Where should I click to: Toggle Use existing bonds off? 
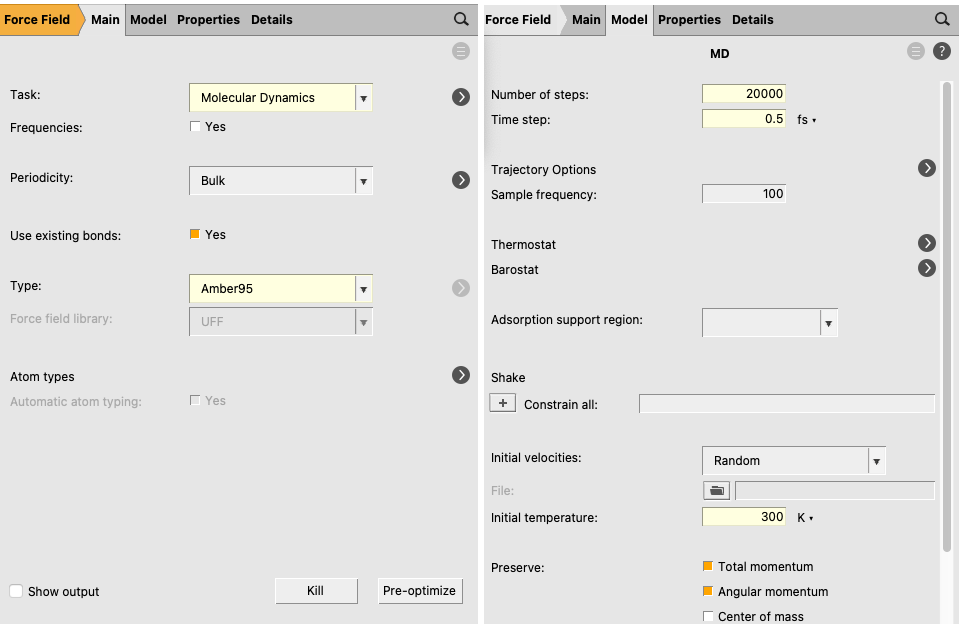tap(196, 234)
